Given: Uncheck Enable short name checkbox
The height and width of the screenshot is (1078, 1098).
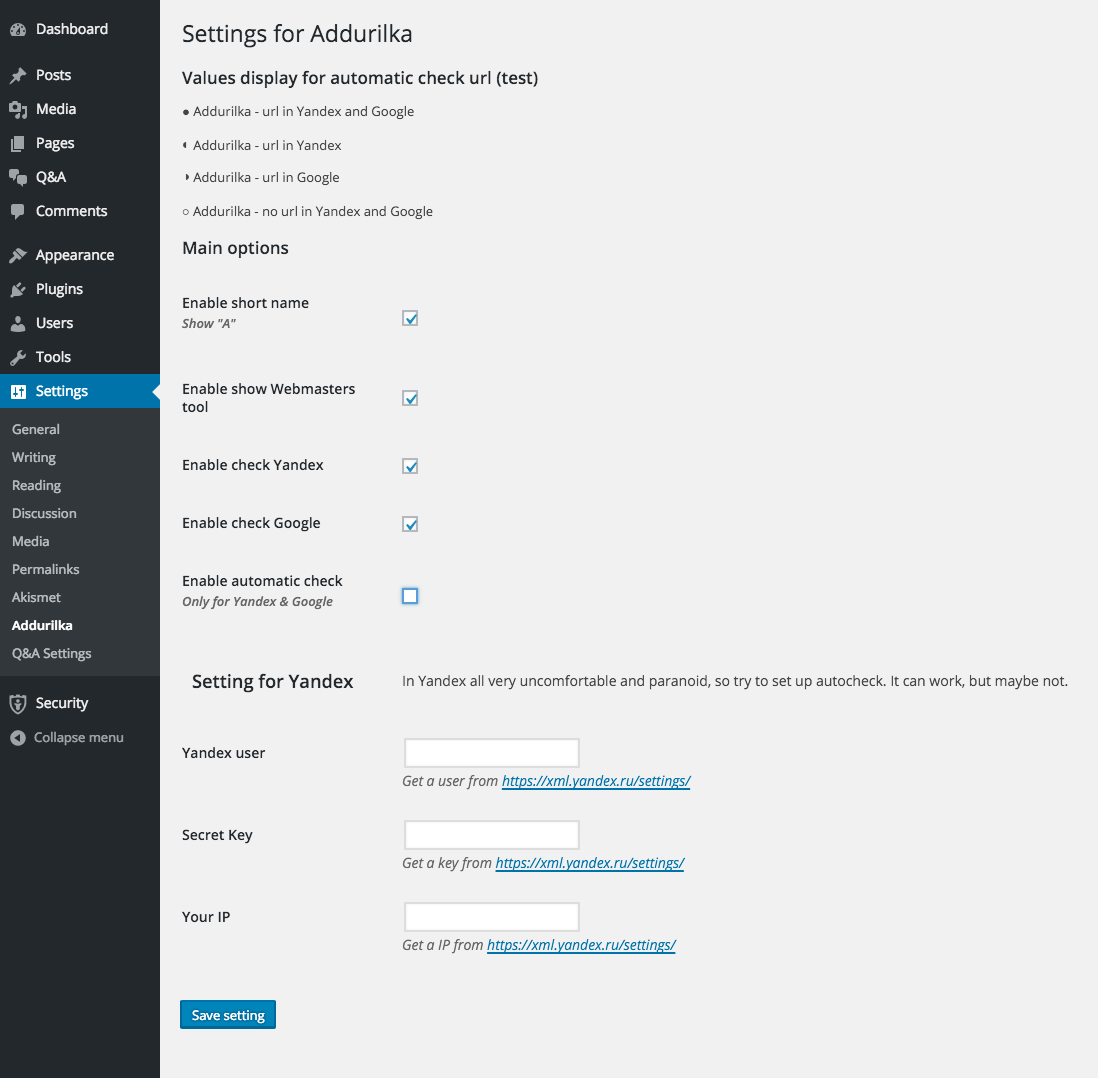Looking at the screenshot, I should 410,319.
